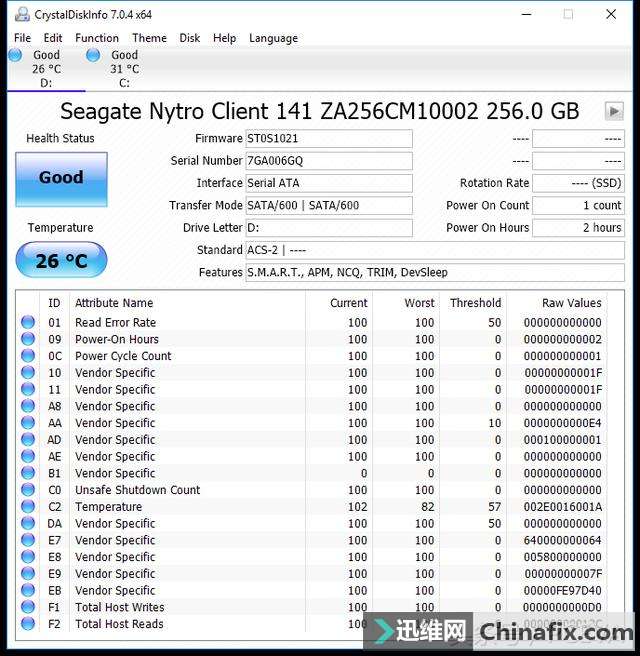Click status orb for Total Host Writes

pyautogui.click(x=28, y=607)
